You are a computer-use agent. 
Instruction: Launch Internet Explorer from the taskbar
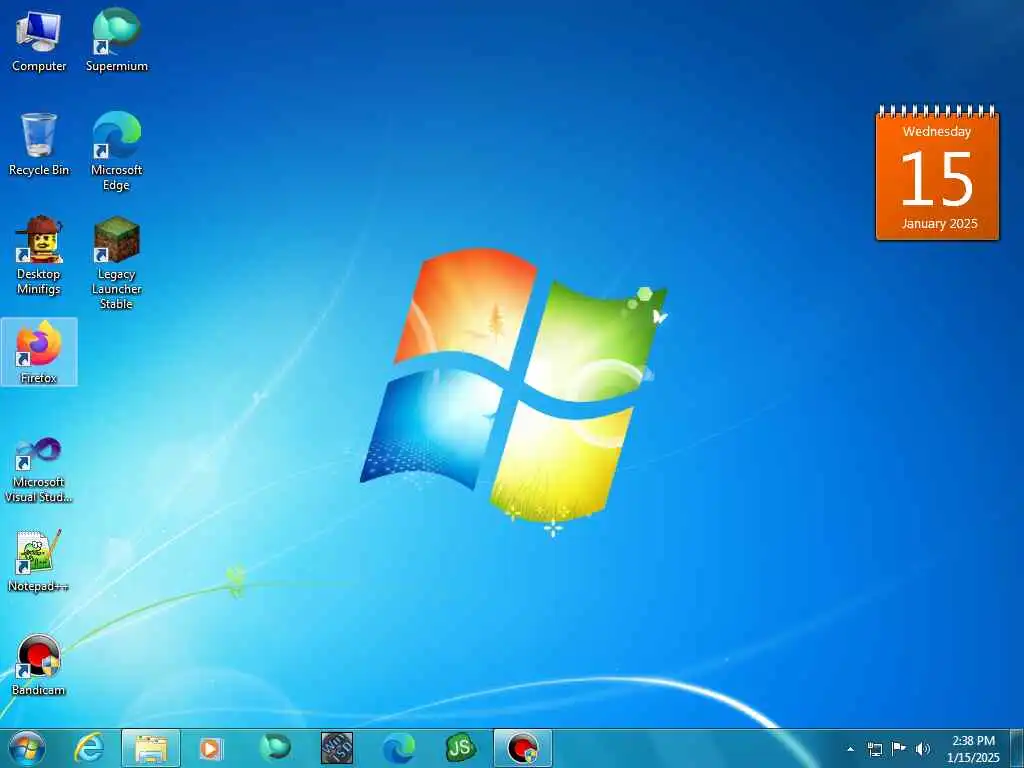click(89, 748)
